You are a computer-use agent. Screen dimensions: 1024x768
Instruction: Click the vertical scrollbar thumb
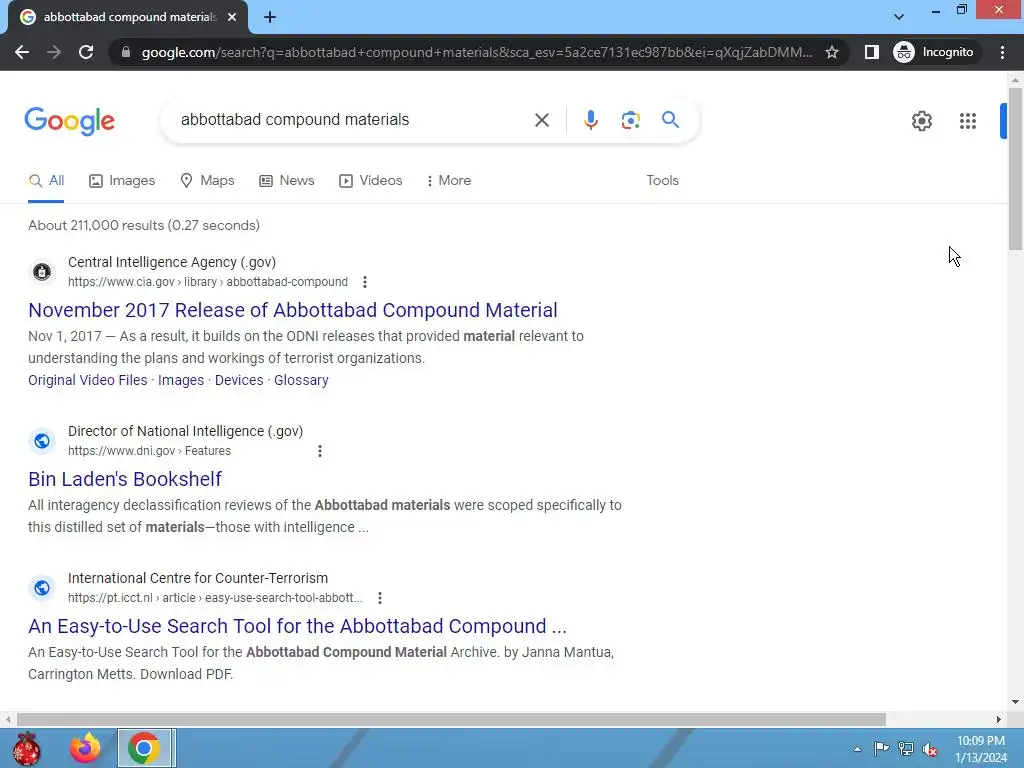click(x=1015, y=167)
